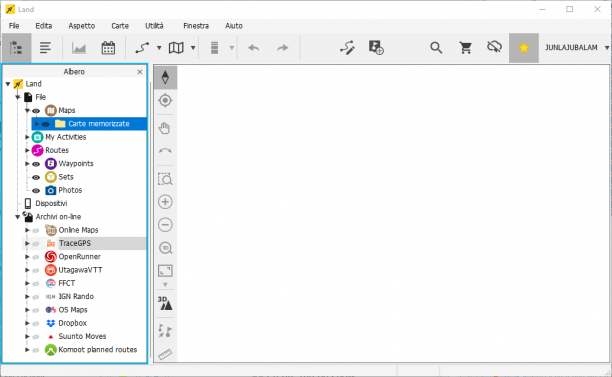Screen dimensions: 612x377
Task: Expand the My Activities tree node
Action: 27,137
